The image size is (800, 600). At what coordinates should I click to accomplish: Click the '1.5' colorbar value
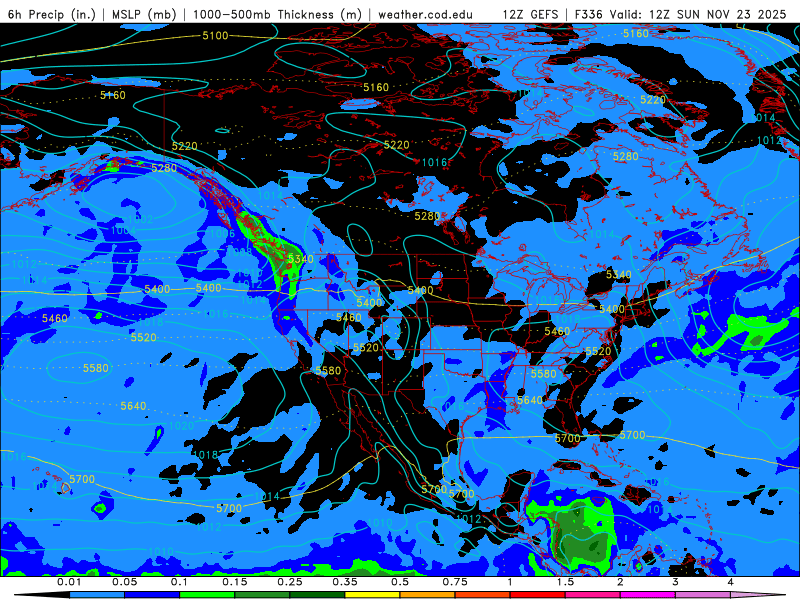565,582
